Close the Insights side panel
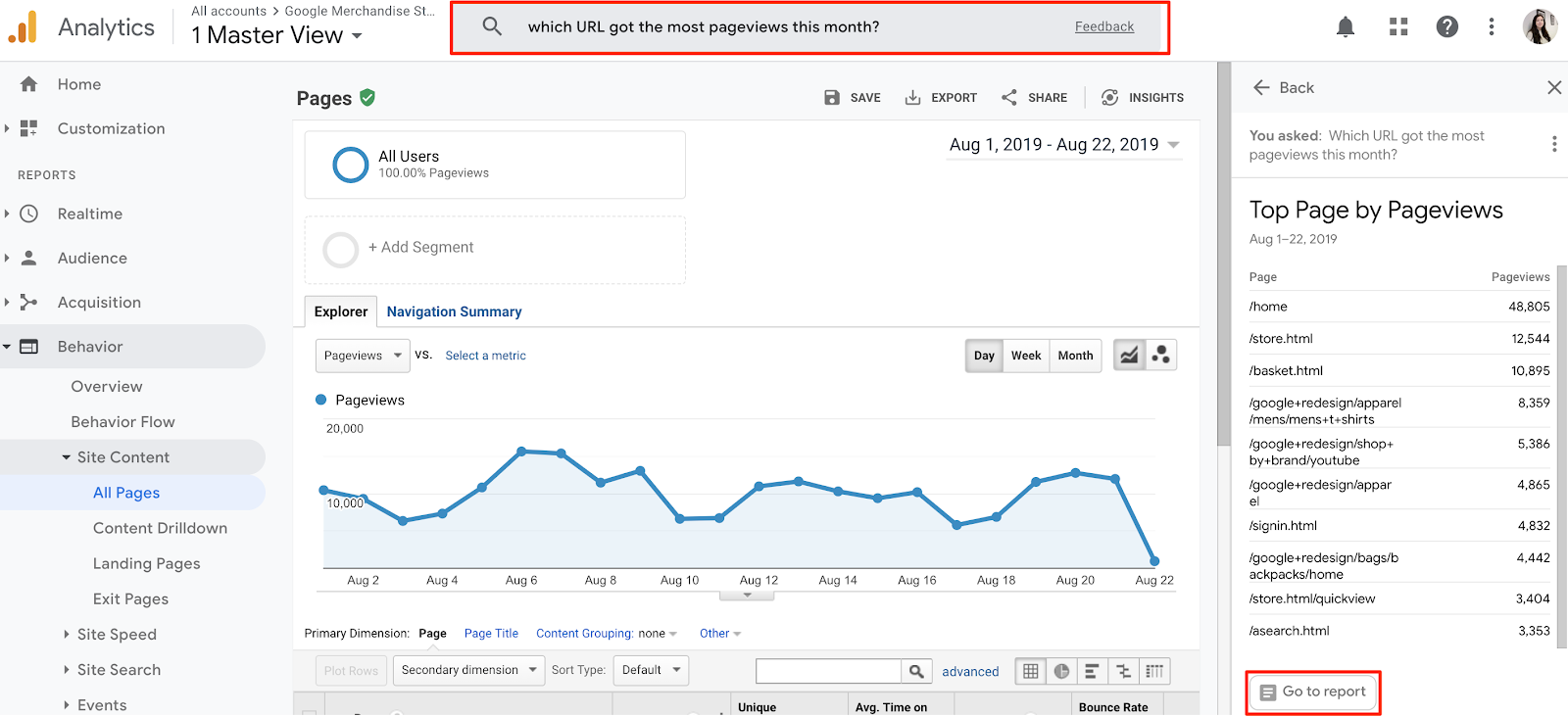Image resolution: width=1568 pixels, height=716 pixels. point(1554,87)
